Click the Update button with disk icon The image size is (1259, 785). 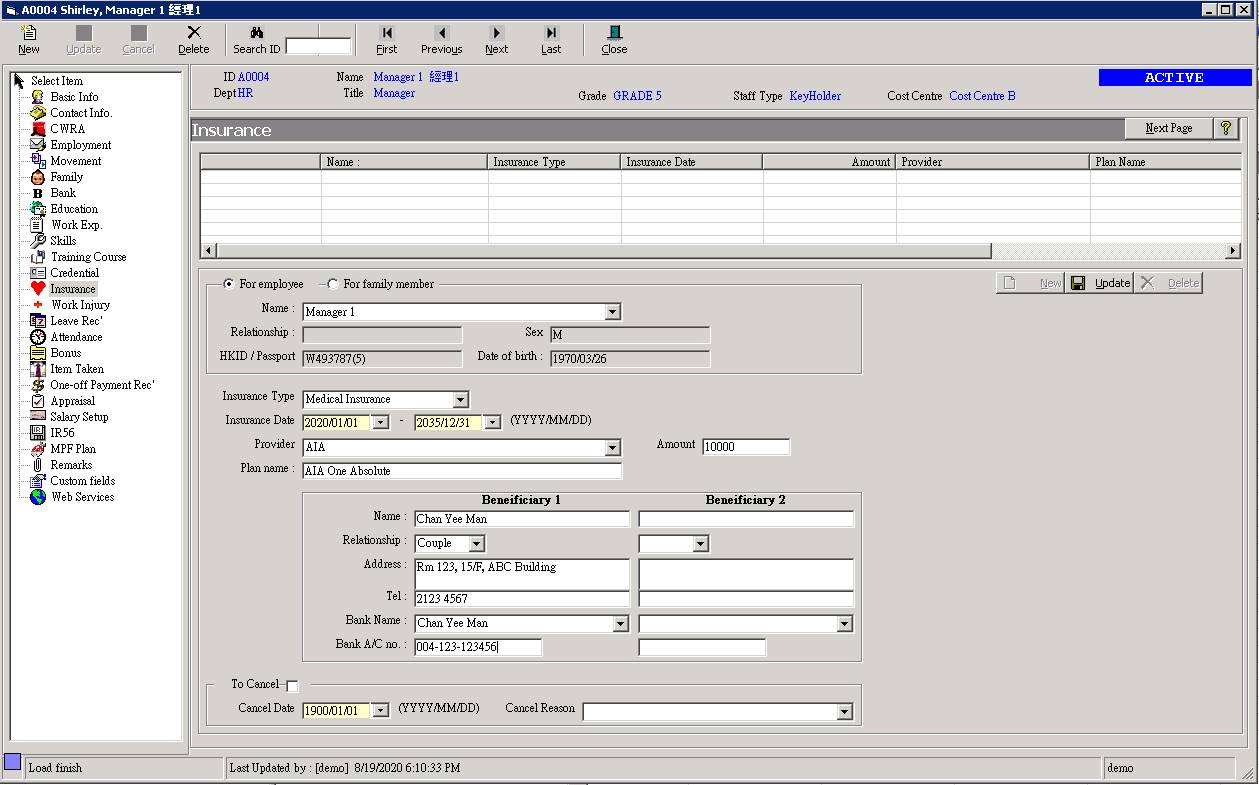coord(1100,283)
